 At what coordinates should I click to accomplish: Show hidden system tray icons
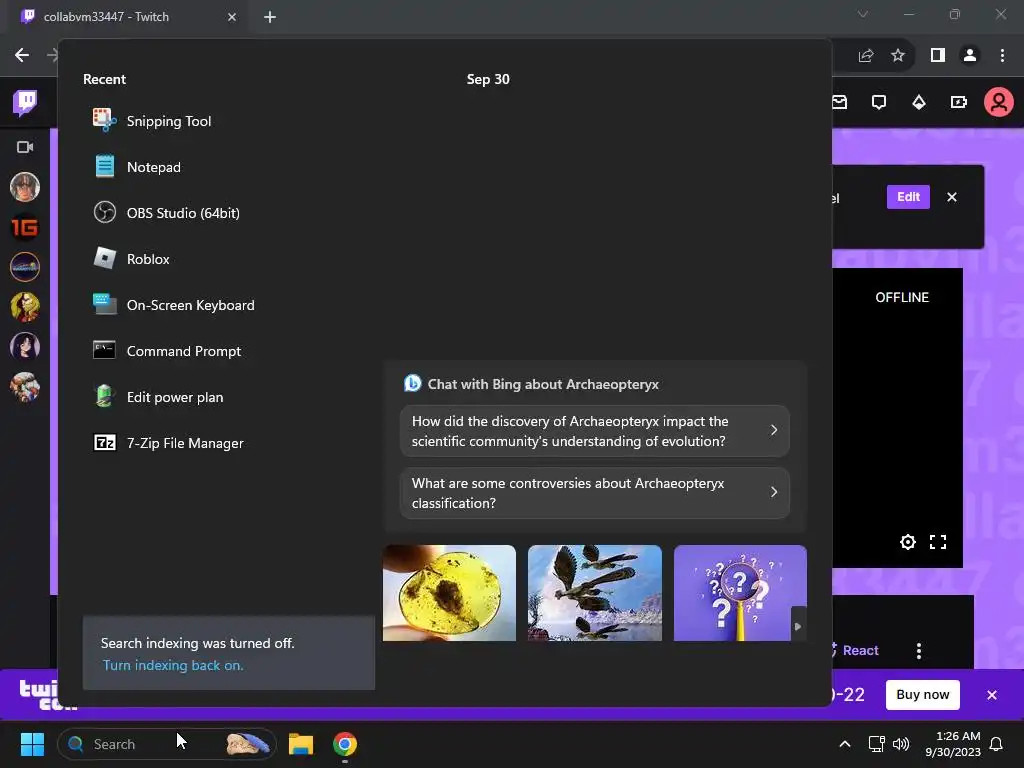(844, 744)
